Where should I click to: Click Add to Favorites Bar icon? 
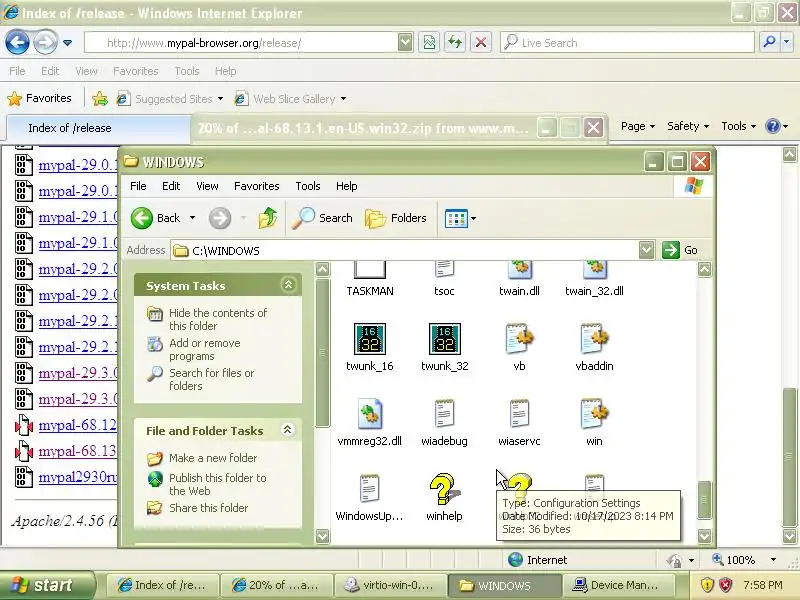point(100,98)
